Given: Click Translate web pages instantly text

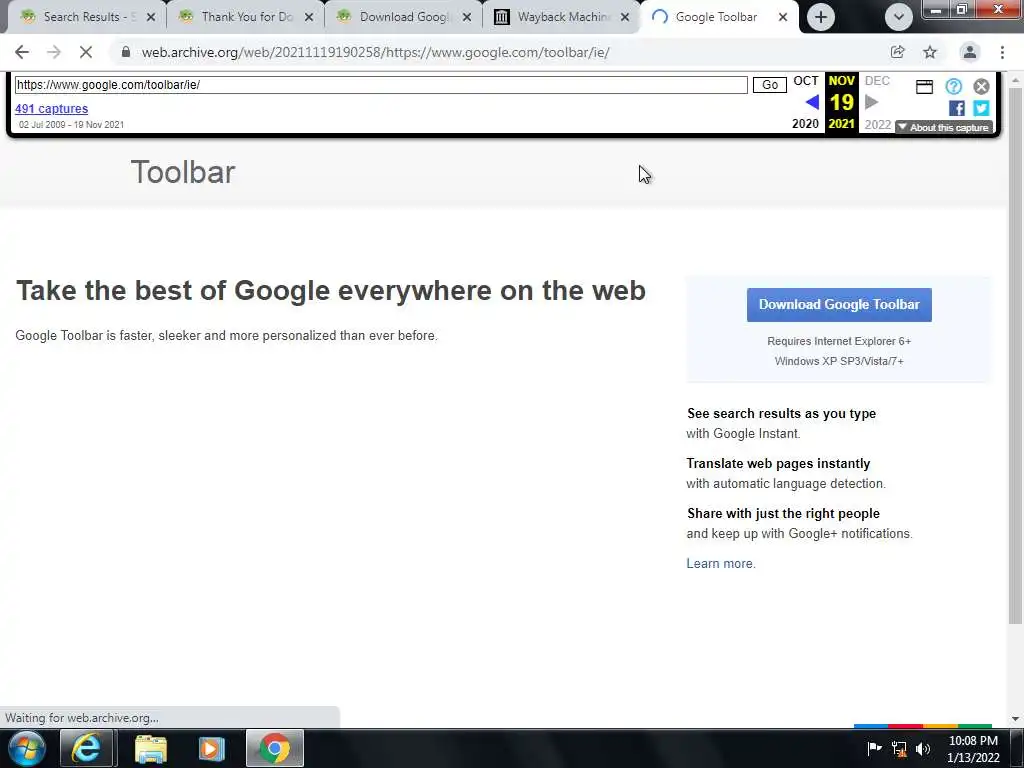Looking at the screenshot, I should (778, 464).
